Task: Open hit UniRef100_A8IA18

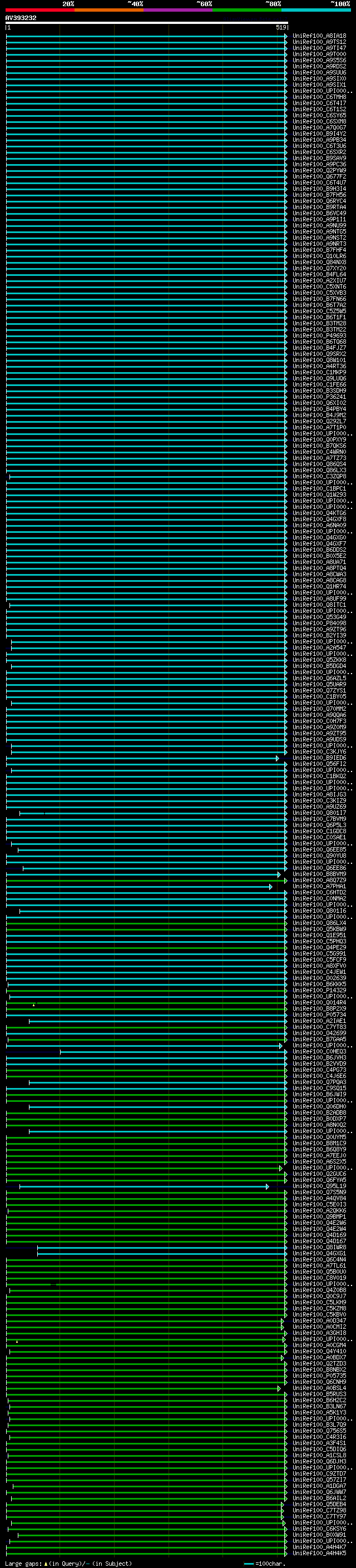Action: (x=319, y=36)
